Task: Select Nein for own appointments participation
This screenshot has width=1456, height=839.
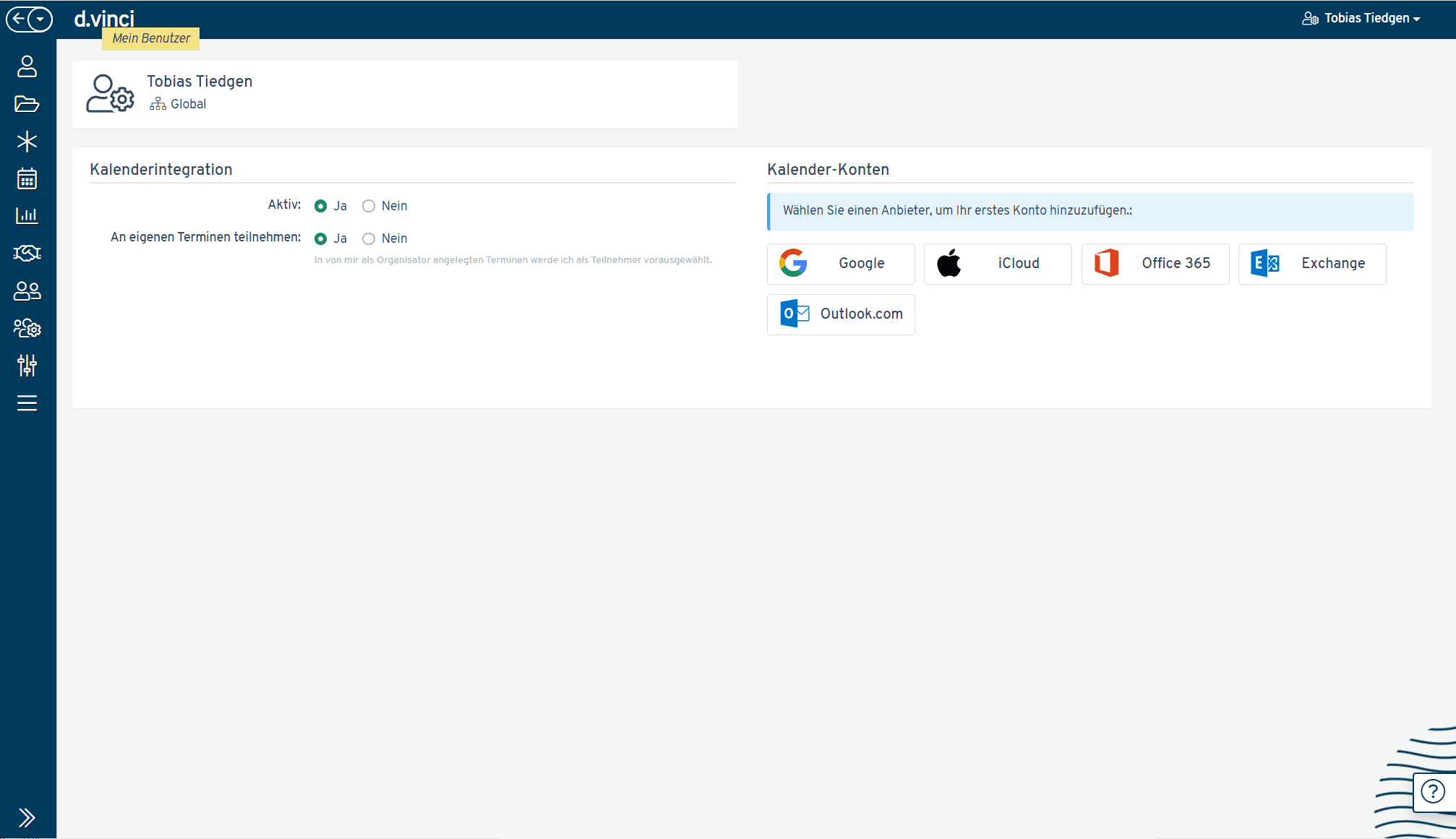Action: (x=369, y=238)
